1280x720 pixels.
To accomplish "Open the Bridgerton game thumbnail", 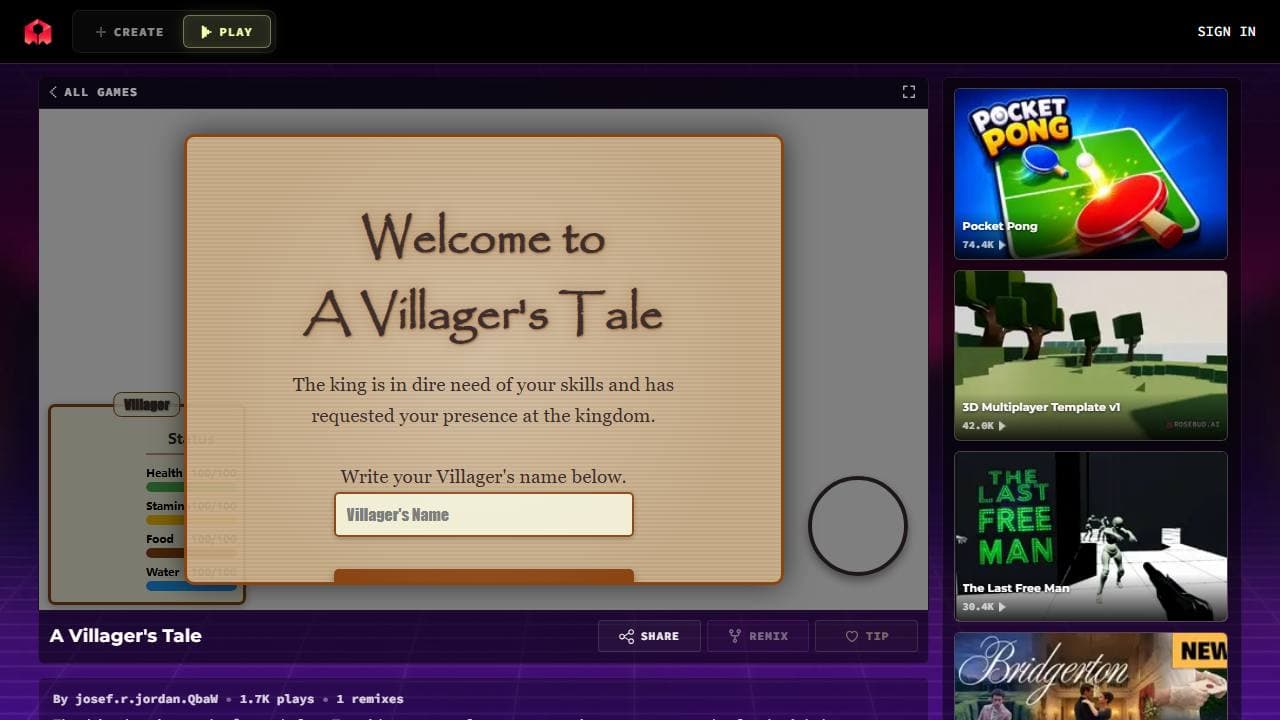I will tap(1091, 676).
